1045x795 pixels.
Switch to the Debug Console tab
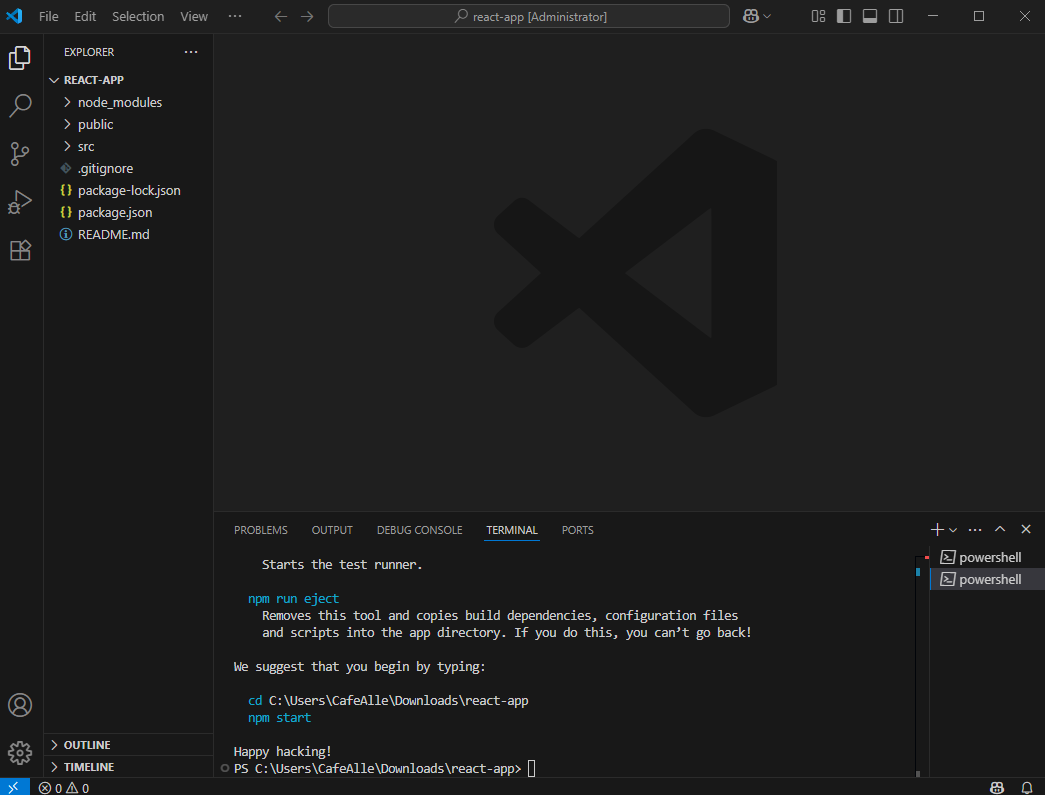(419, 530)
